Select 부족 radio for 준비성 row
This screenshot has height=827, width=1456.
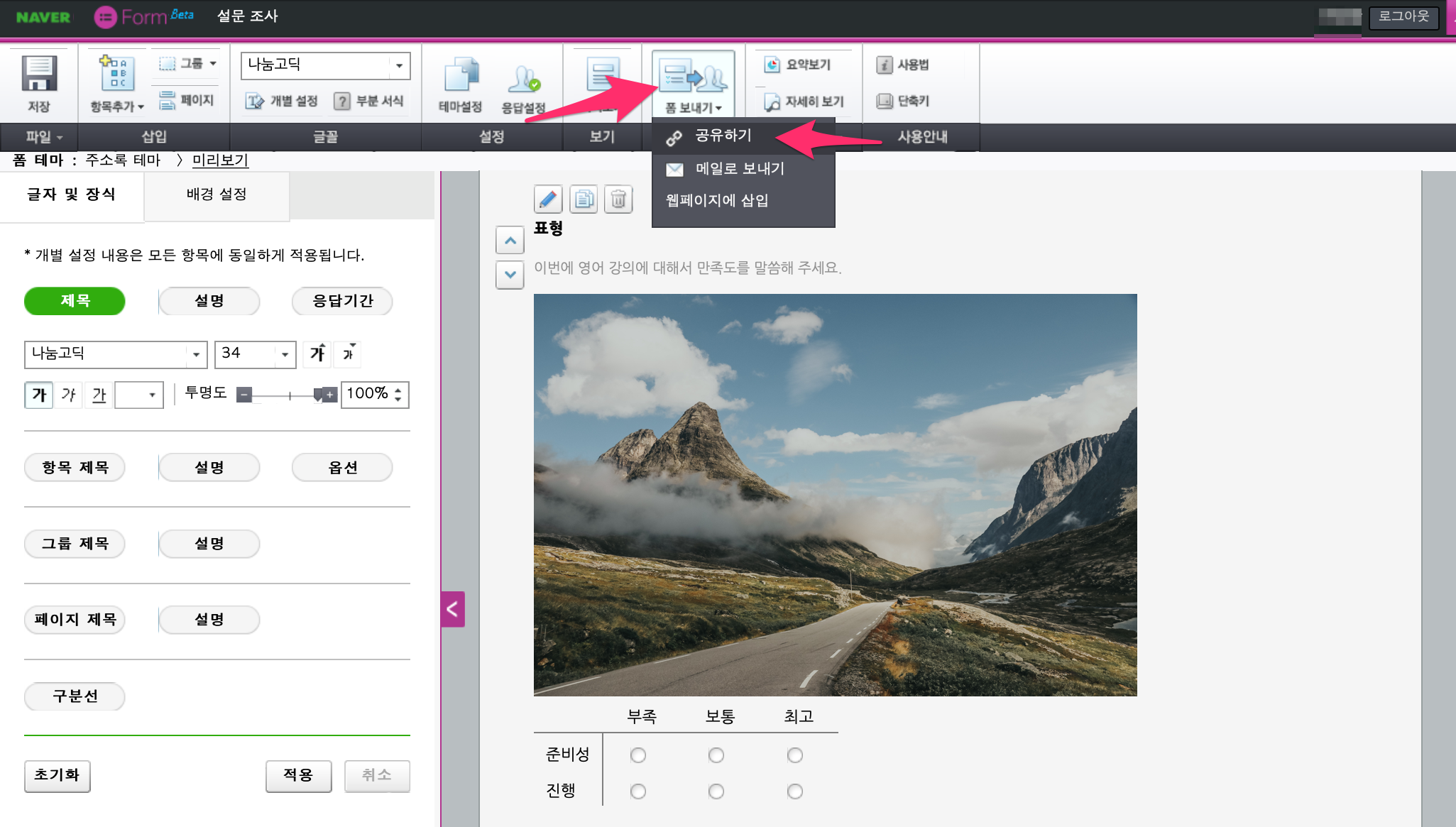[x=638, y=755]
